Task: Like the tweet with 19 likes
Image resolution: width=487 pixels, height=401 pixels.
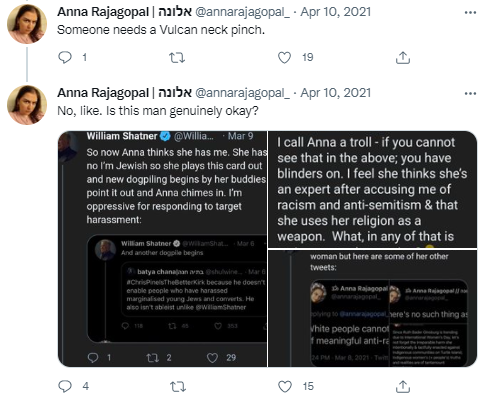Action: 284,58
